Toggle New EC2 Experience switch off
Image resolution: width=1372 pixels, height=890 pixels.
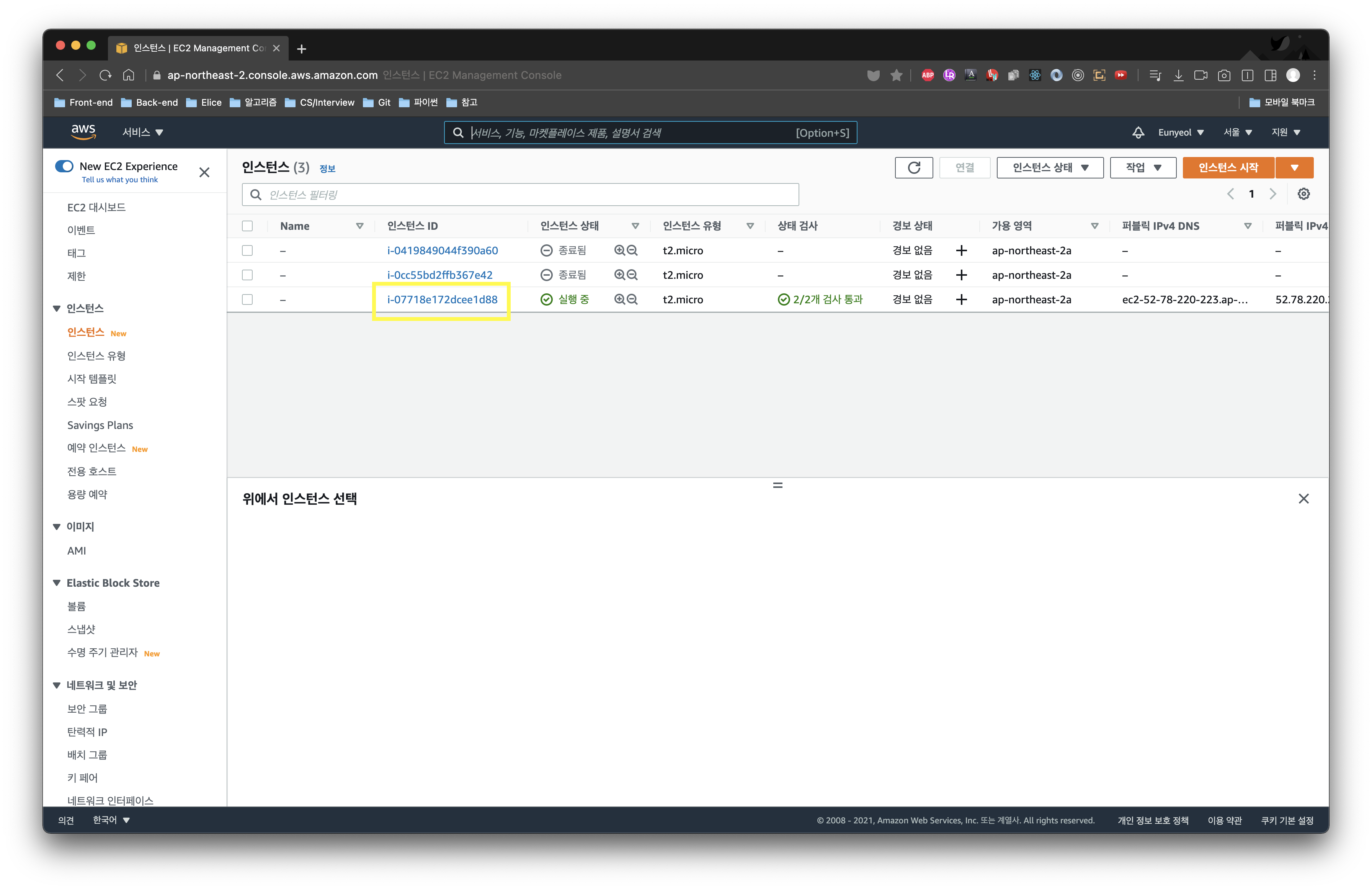64,166
